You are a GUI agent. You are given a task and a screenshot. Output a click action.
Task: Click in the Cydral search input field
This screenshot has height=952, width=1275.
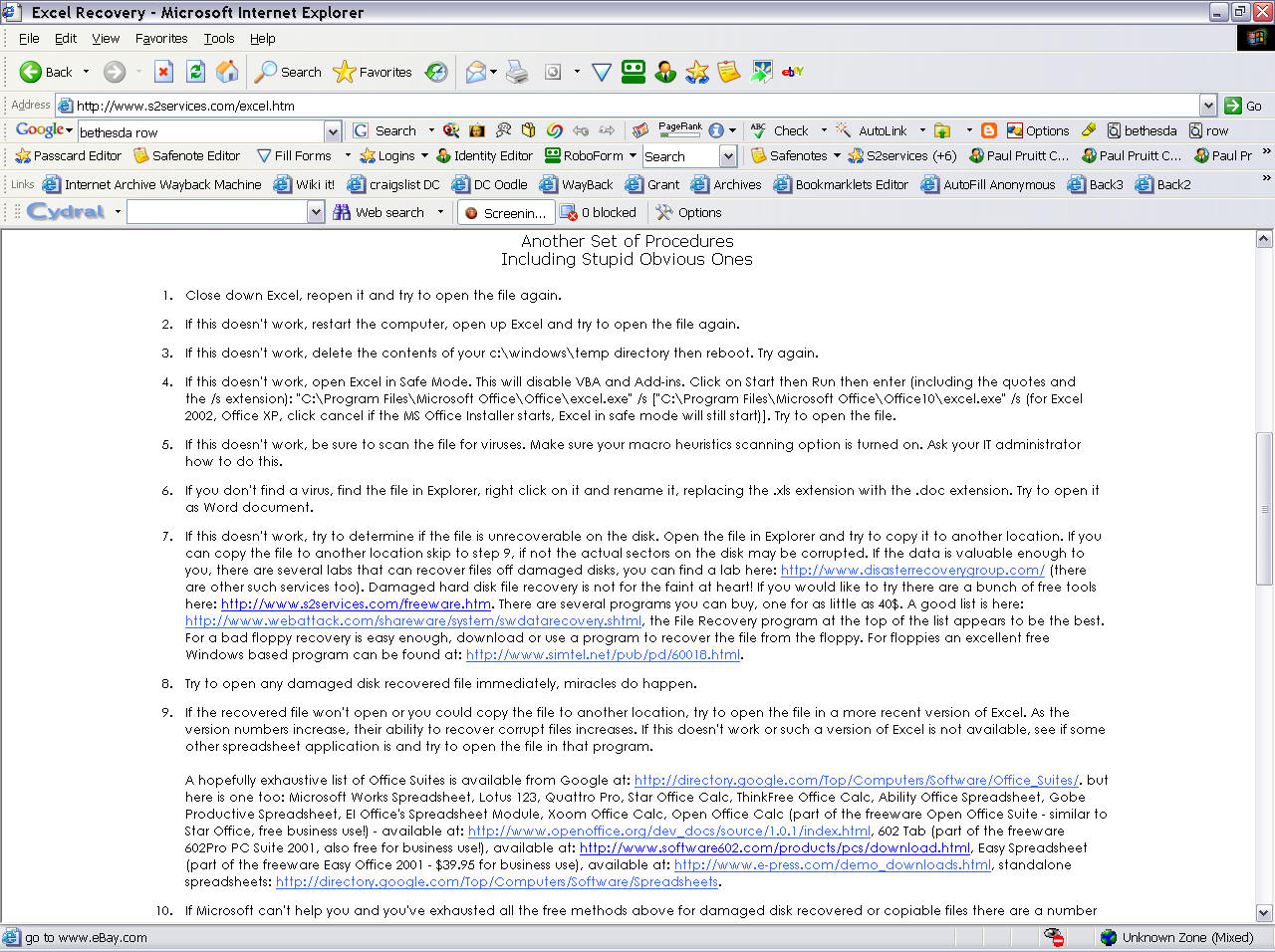(217, 212)
